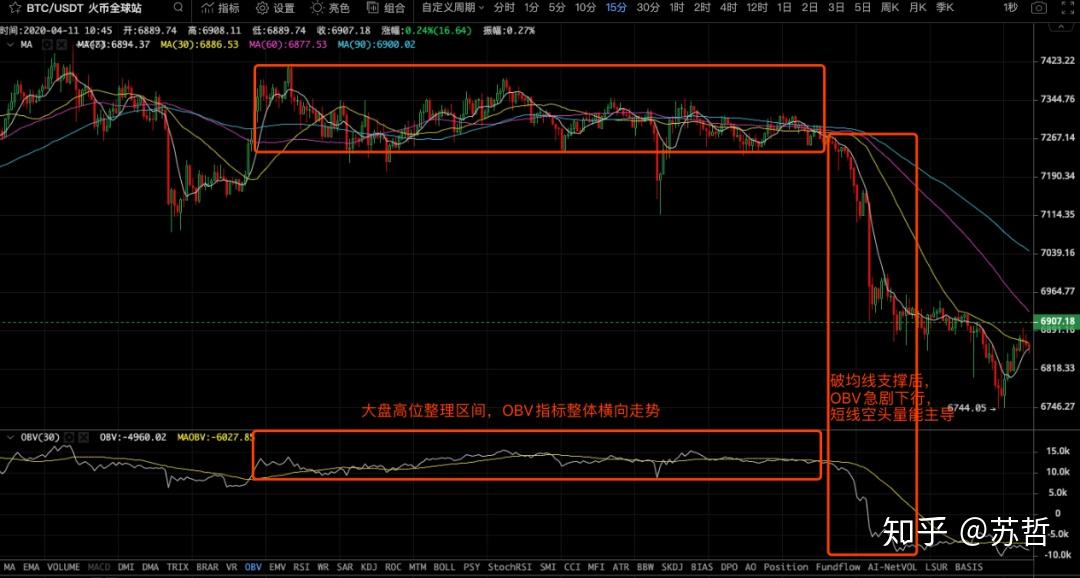
Task: Open MA indicator settings gear
Action: pyautogui.click(x=47, y=44)
